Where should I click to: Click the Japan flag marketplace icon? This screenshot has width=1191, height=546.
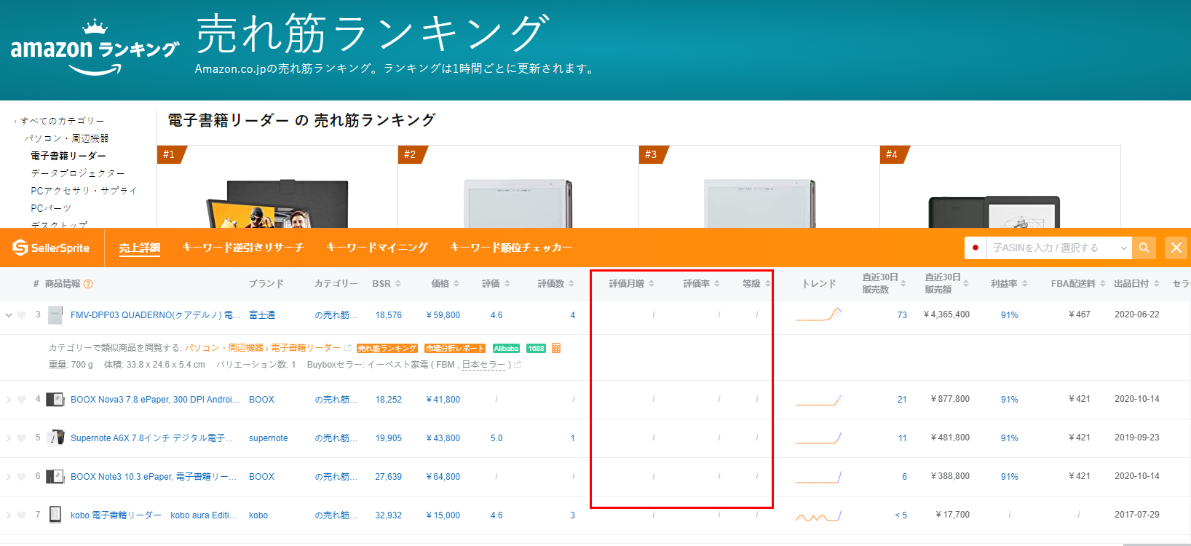point(975,248)
